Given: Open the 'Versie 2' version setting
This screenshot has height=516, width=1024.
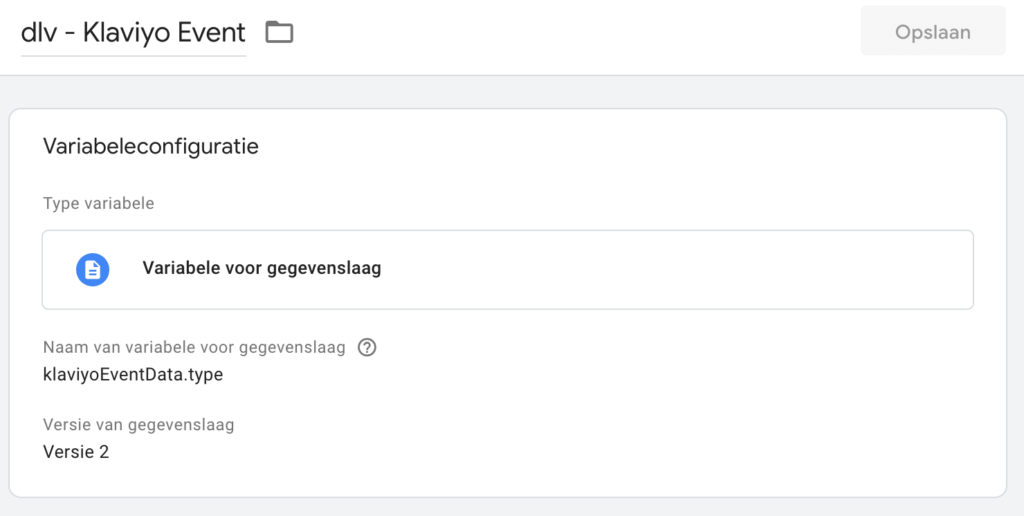Looking at the screenshot, I should [x=76, y=452].
